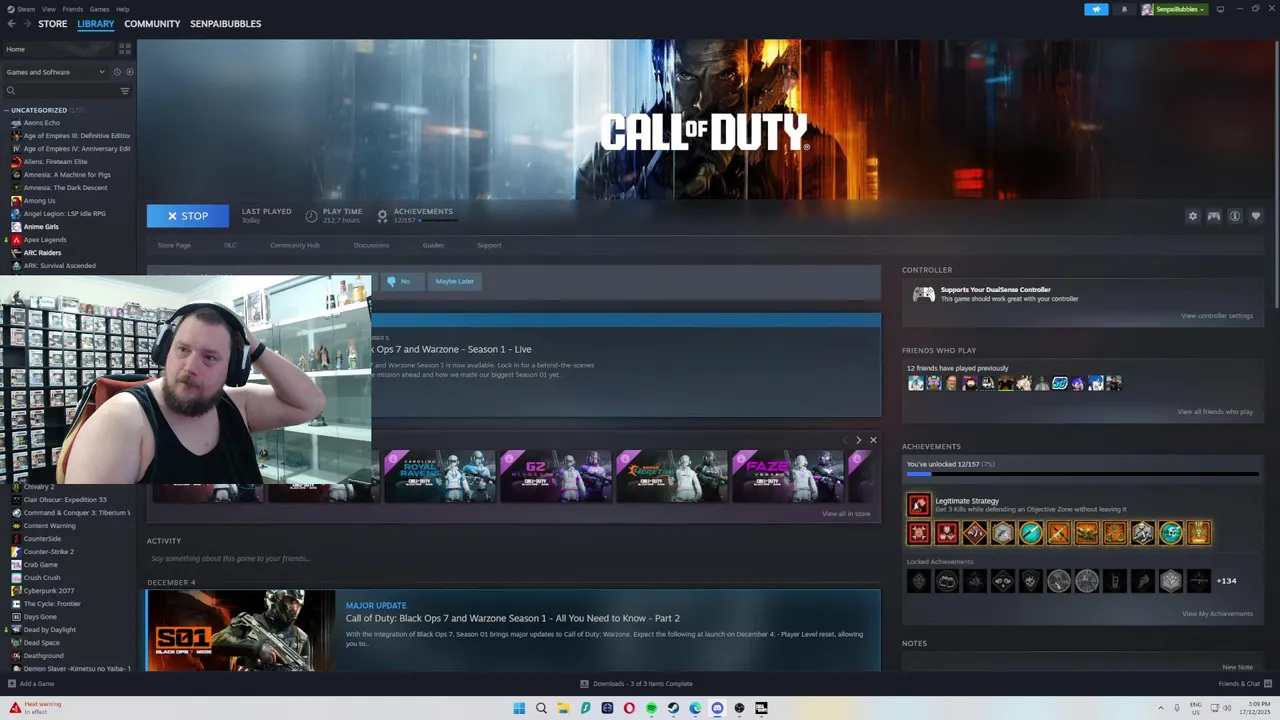Sort library by recent activity clock icon

[117, 72]
